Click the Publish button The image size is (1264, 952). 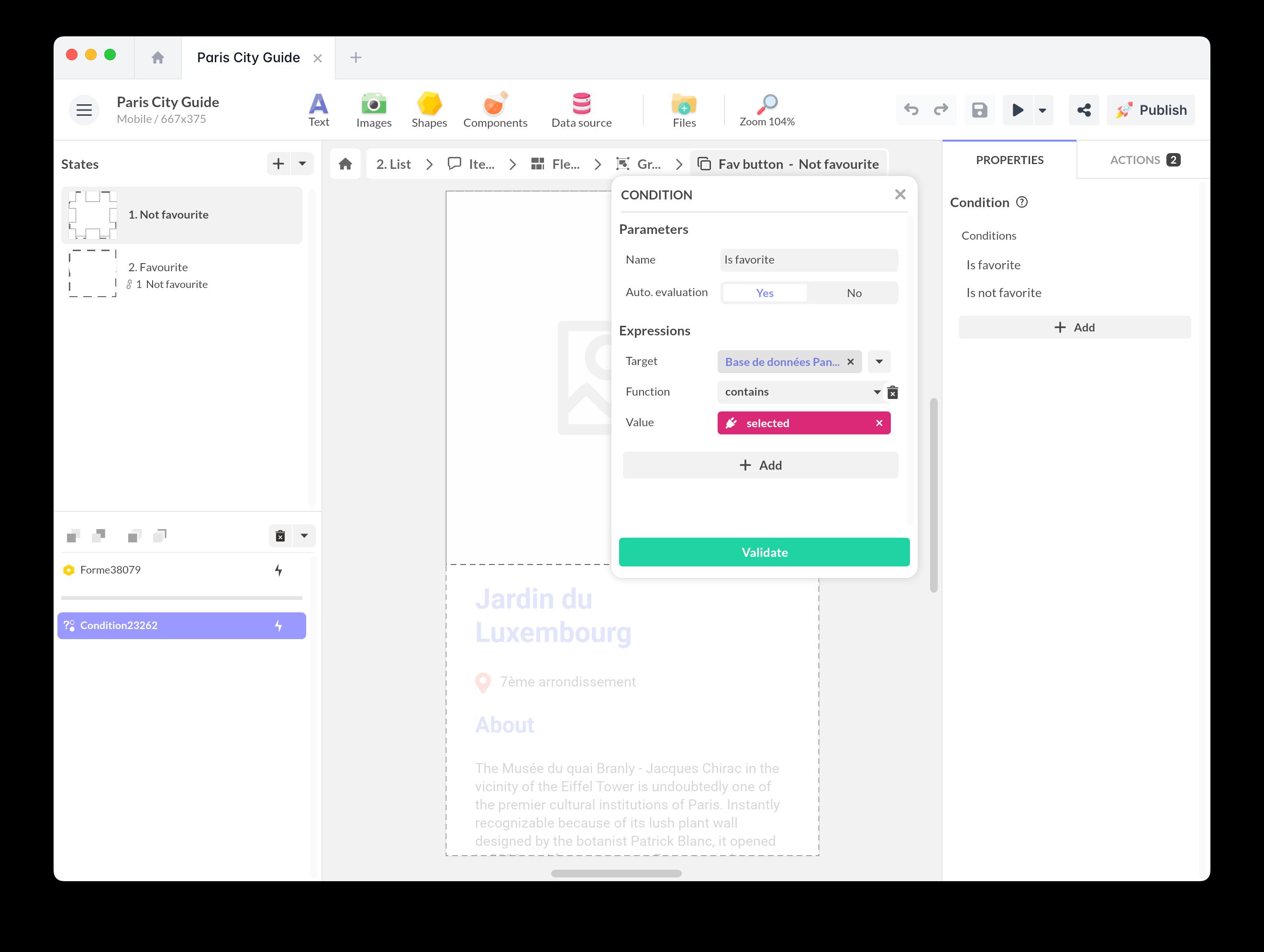tap(1151, 110)
